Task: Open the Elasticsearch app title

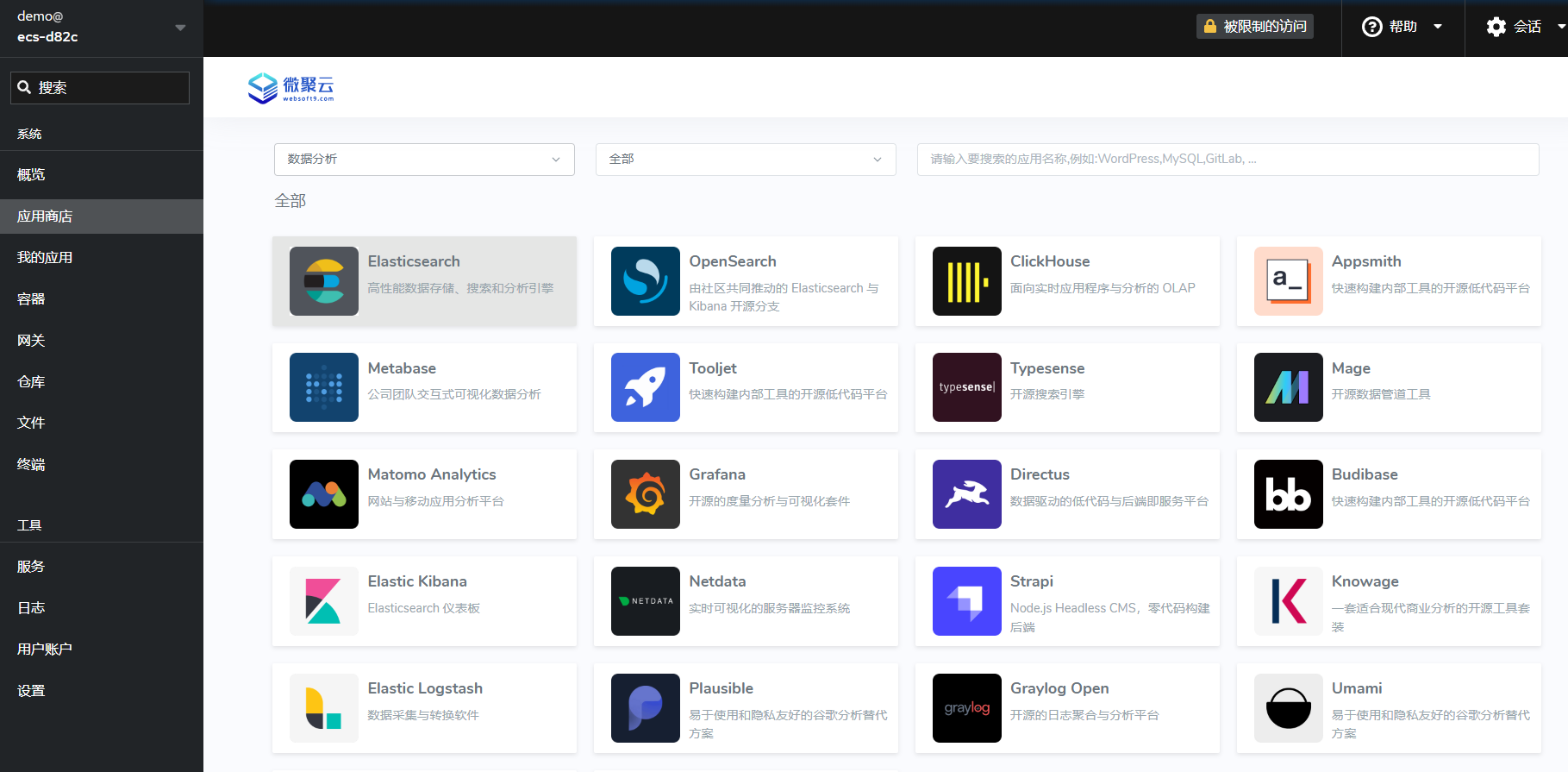Action: coord(414,261)
